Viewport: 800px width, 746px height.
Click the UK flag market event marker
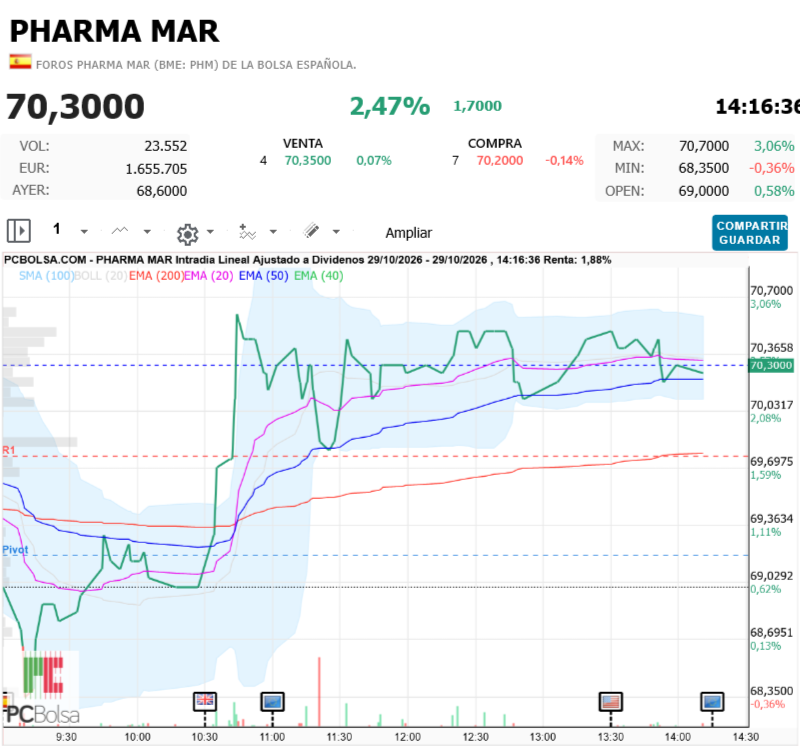click(205, 701)
